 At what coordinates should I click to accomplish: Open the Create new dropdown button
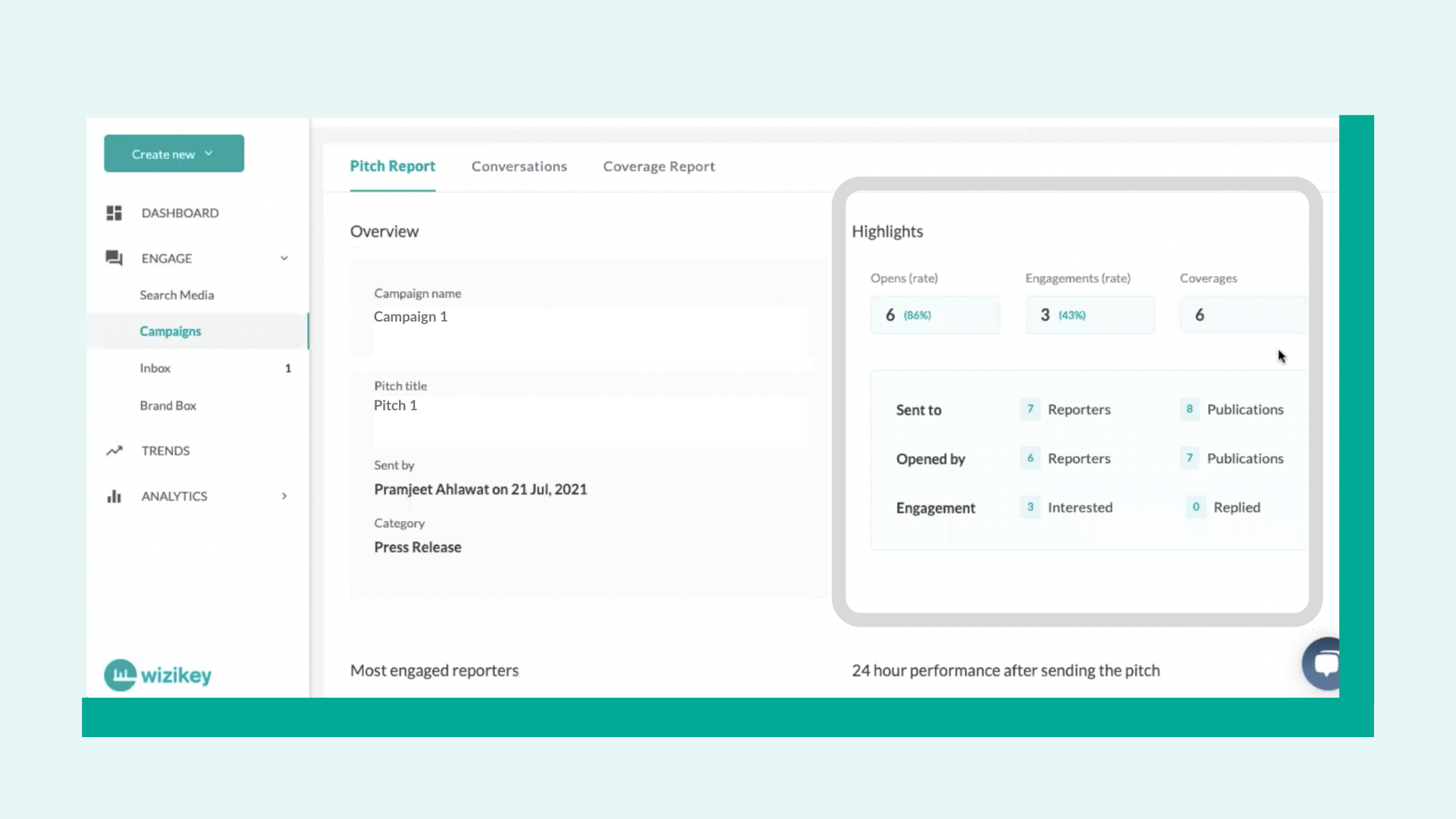(174, 153)
